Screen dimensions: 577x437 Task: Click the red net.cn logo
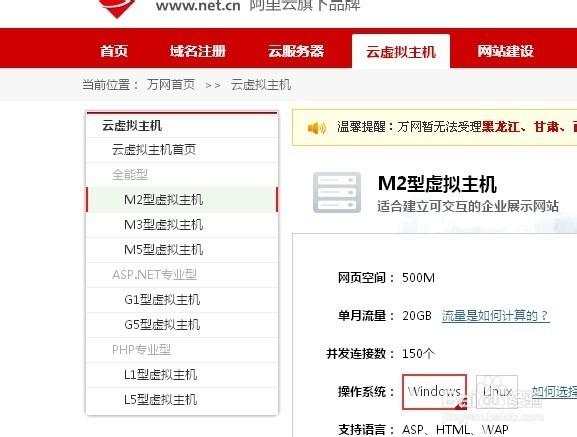point(117,8)
